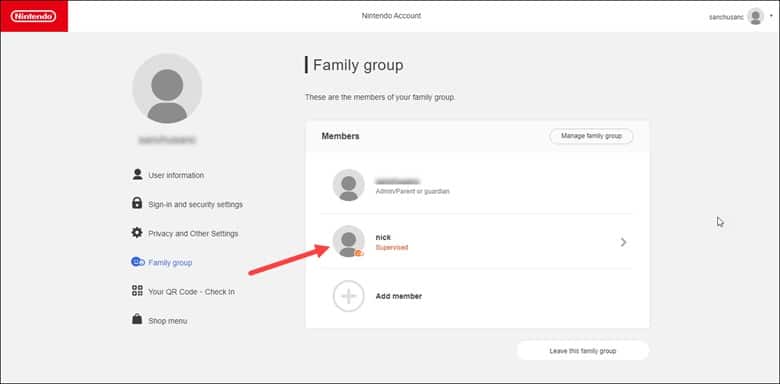Image resolution: width=780 pixels, height=384 pixels.
Task: Click the Nintendo logo
Action: [x=34, y=16]
